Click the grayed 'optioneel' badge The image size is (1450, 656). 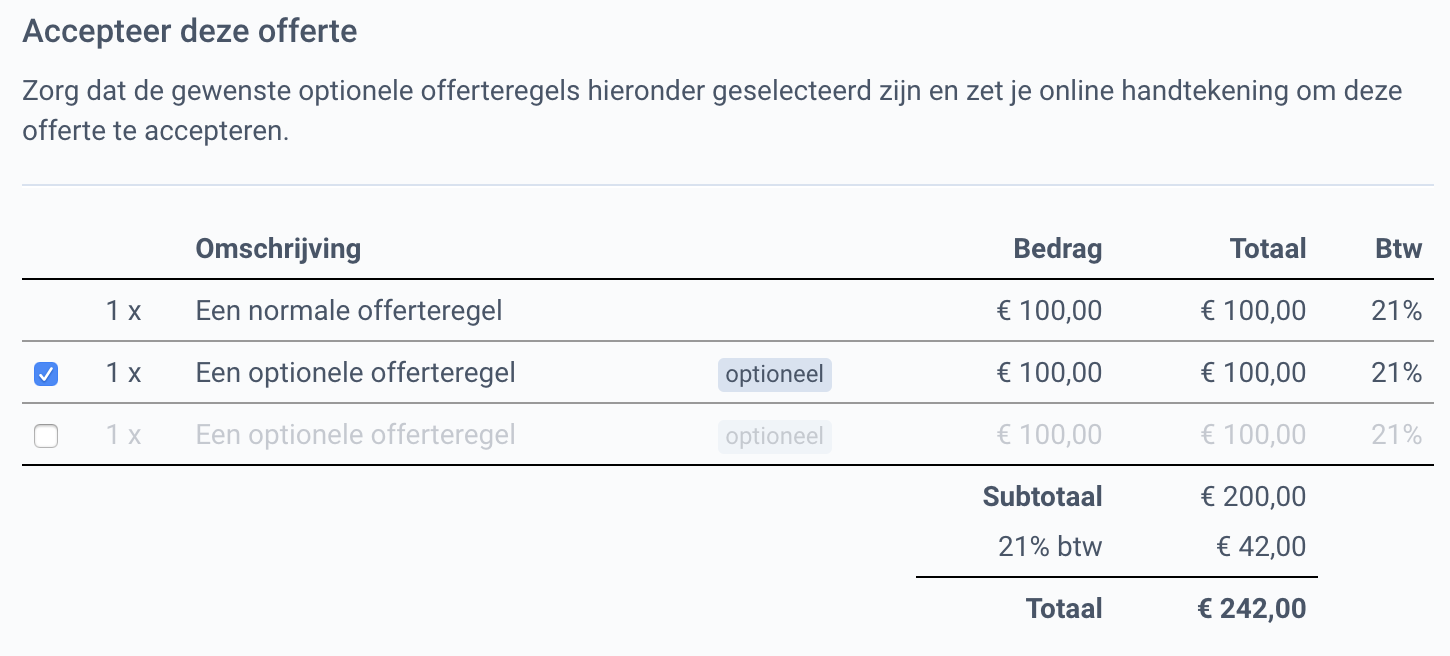pos(774,436)
